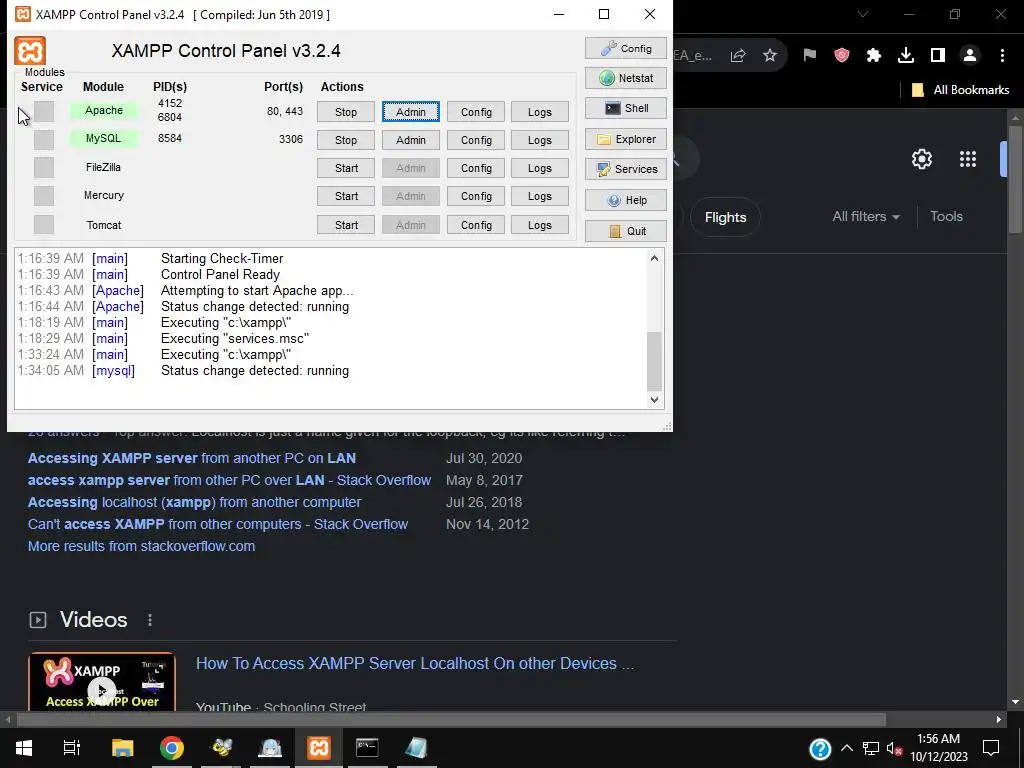The width and height of the screenshot is (1024, 768).
Task: Click the flag extension icon in Chrome
Action: (810, 56)
